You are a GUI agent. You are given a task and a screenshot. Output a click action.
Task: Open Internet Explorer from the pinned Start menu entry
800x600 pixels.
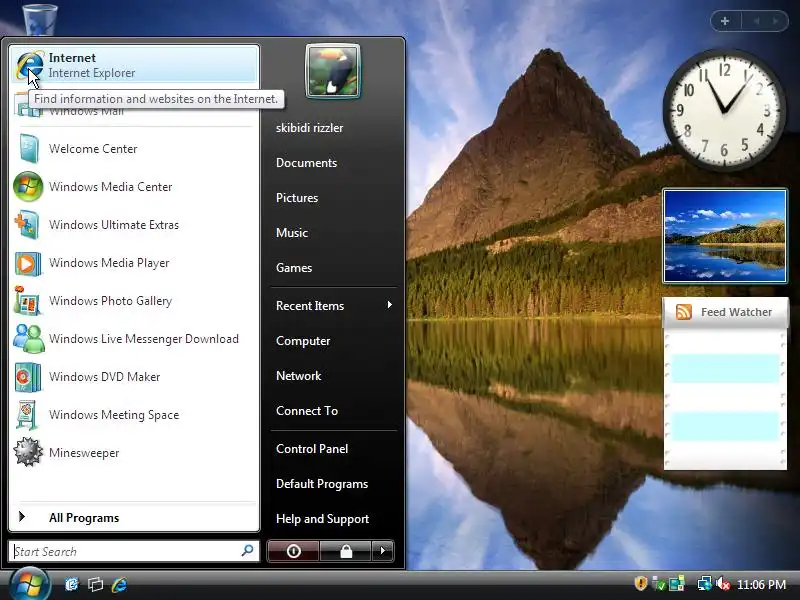click(134, 65)
